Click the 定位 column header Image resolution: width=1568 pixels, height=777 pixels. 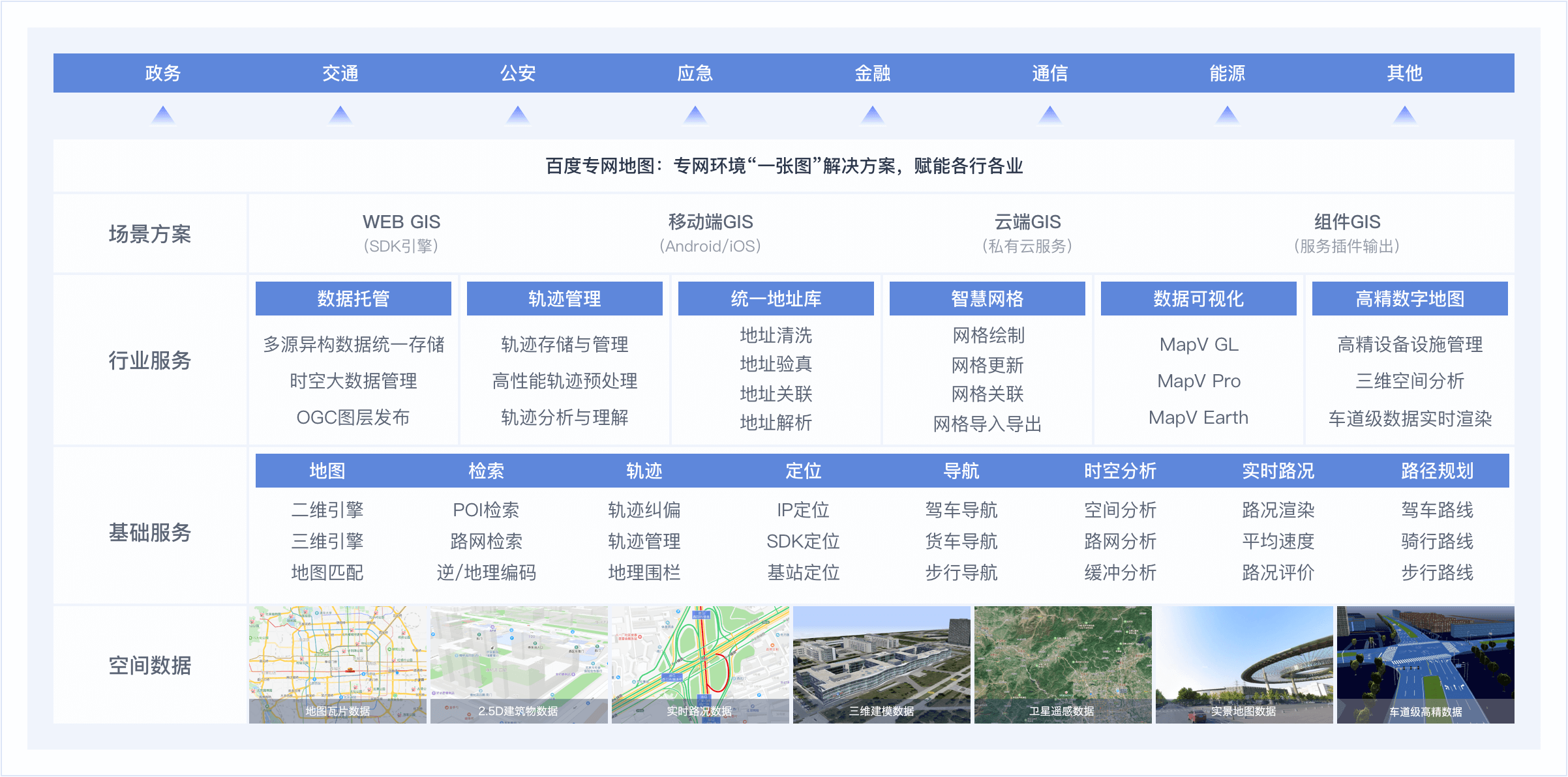point(803,471)
